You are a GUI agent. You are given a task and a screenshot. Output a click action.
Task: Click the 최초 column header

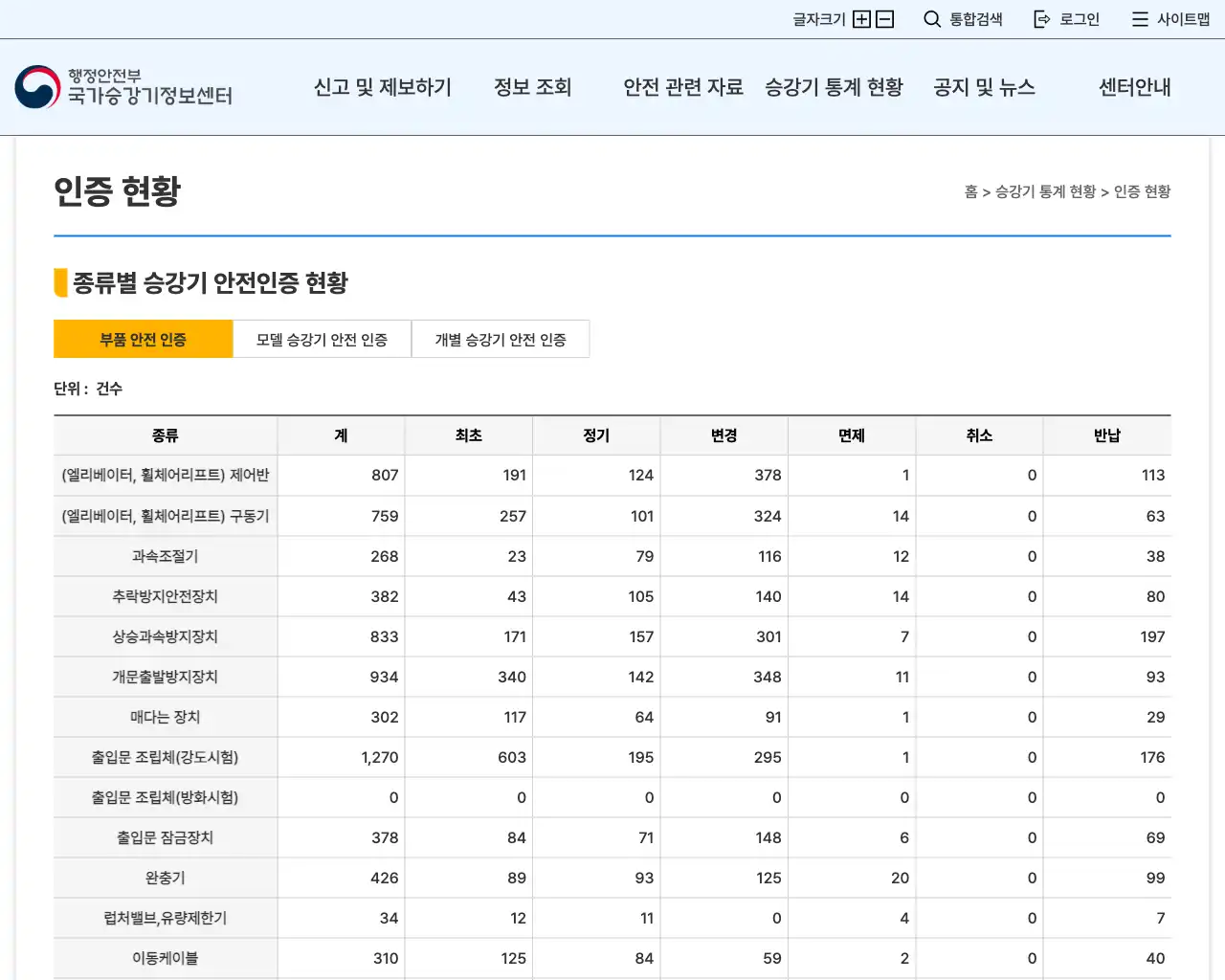coord(469,435)
